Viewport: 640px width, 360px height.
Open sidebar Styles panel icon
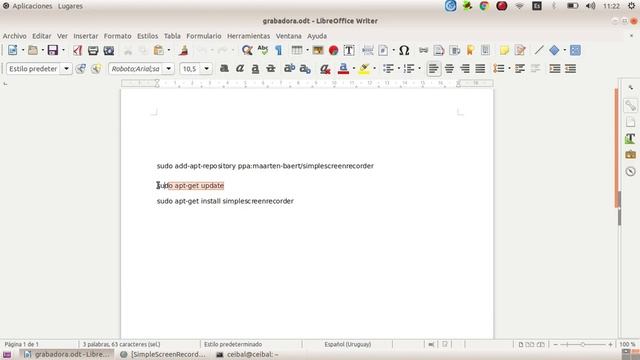pos(630,138)
